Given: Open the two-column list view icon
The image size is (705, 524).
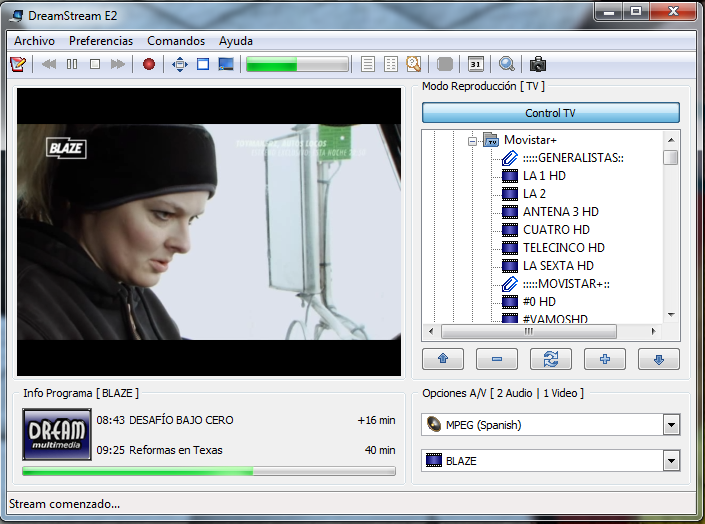Looking at the screenshot, I should coord(391,64).
